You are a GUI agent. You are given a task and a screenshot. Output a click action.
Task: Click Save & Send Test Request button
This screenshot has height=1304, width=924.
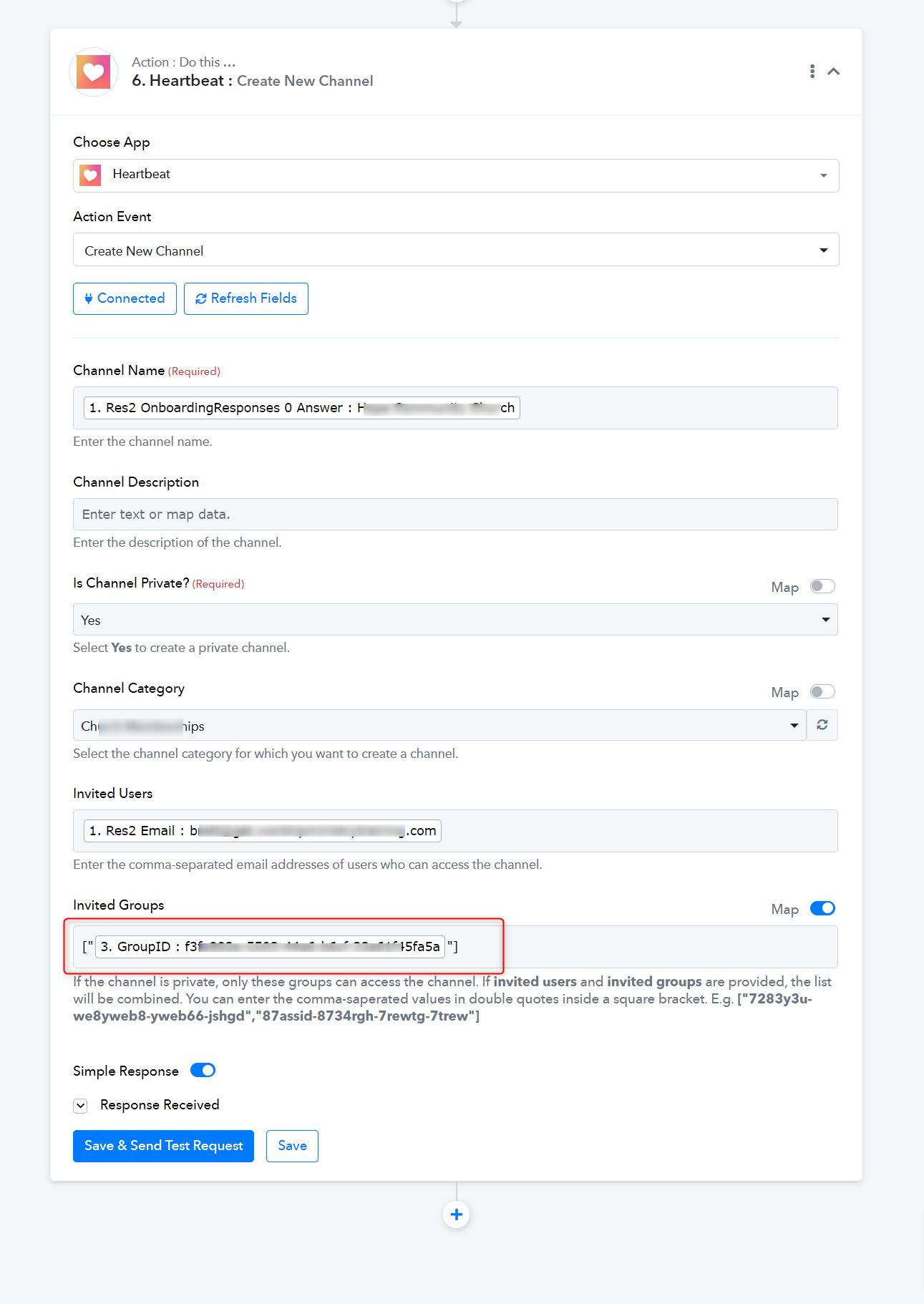[x=163, y=1146]
